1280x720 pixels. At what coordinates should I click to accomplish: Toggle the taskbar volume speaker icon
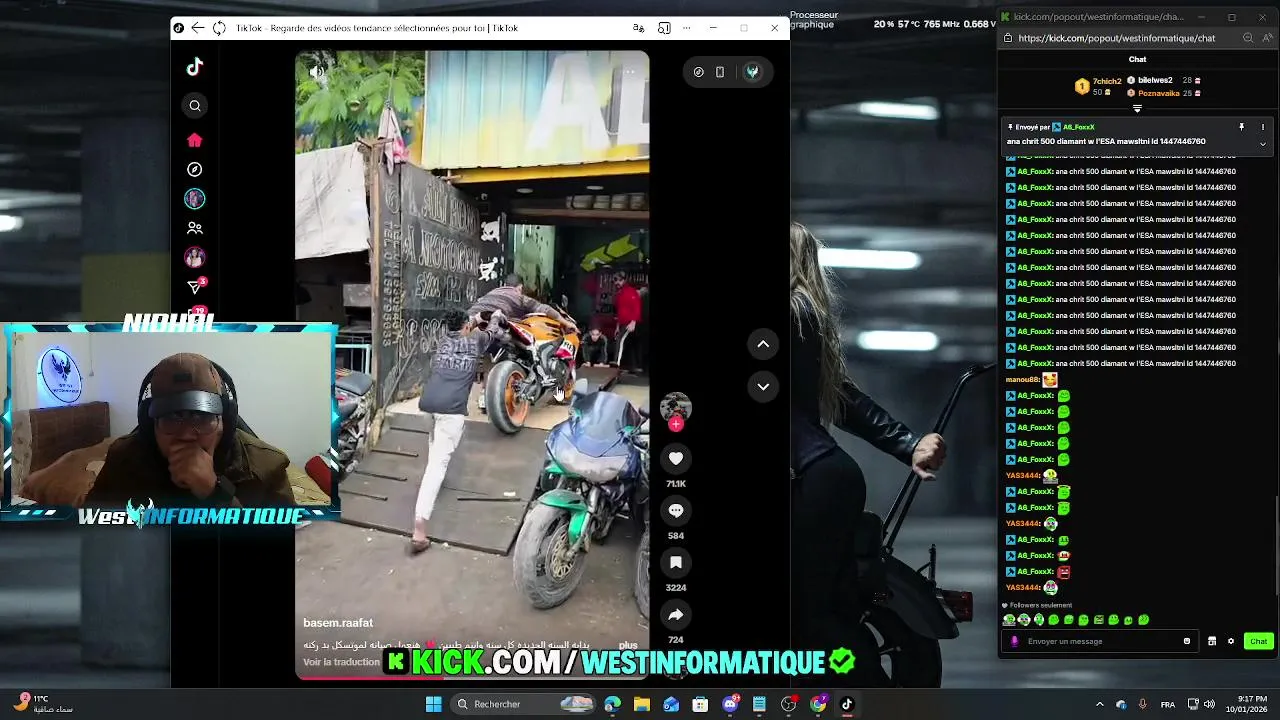tap(1209, 704)
